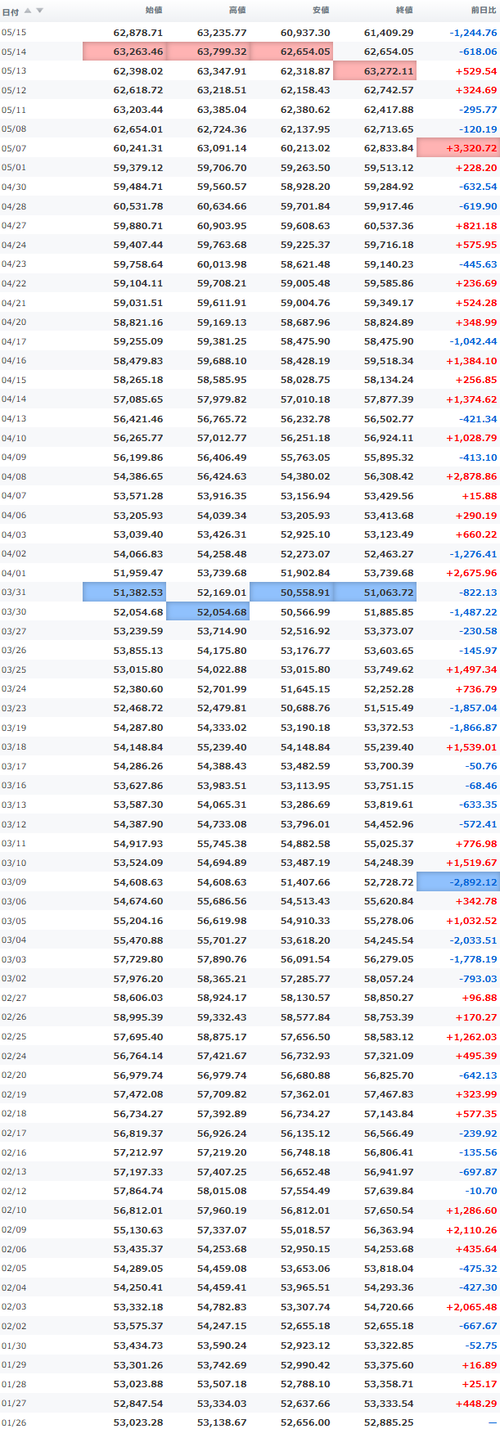Sort dates descending with the down arrow

pyautogui.click(x=40, y=11)
